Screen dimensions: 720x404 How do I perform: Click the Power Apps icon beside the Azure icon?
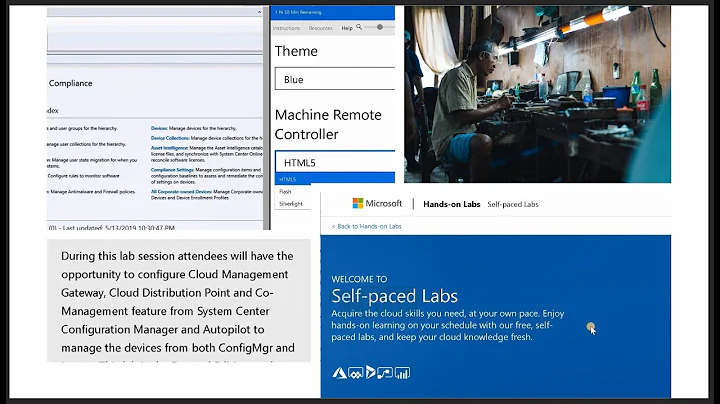(356, 373)
